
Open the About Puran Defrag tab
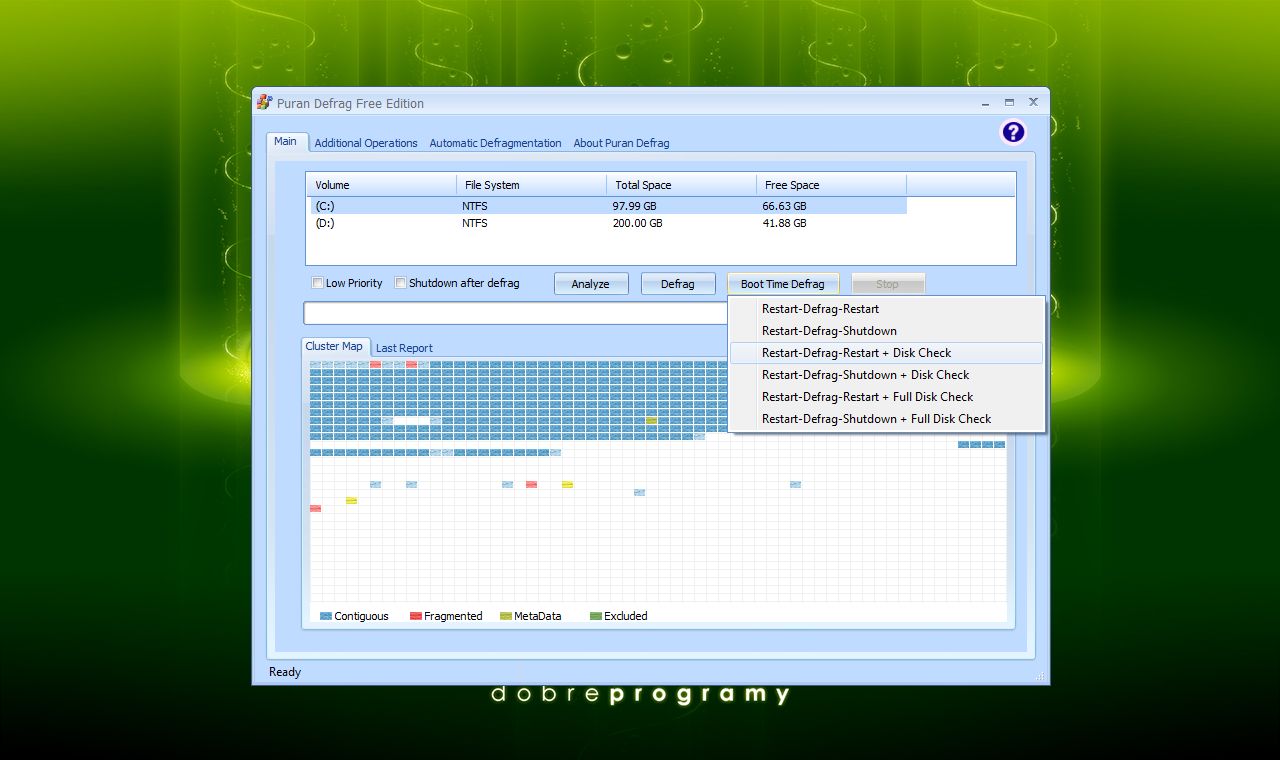[x=621, y=143]
